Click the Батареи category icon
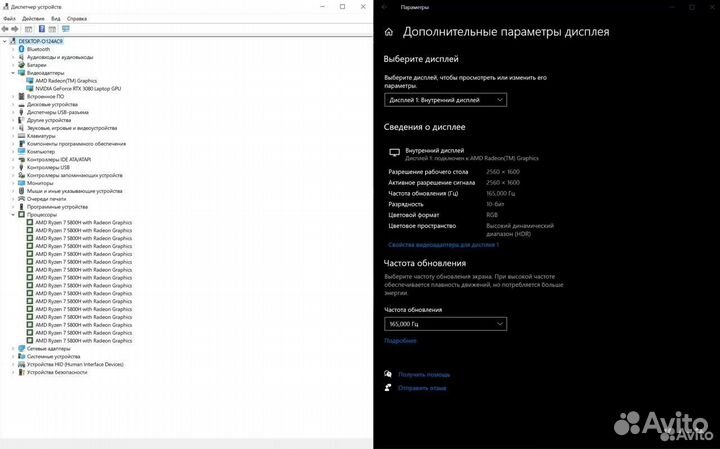This screenshot has width=720, height=449. point(21,65)
